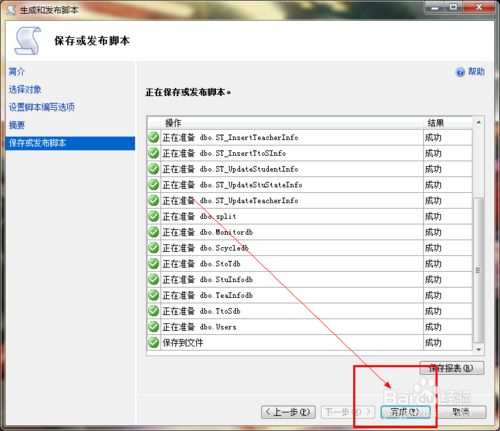
Task: Click the window title bar icon
Action: (11, 9)
